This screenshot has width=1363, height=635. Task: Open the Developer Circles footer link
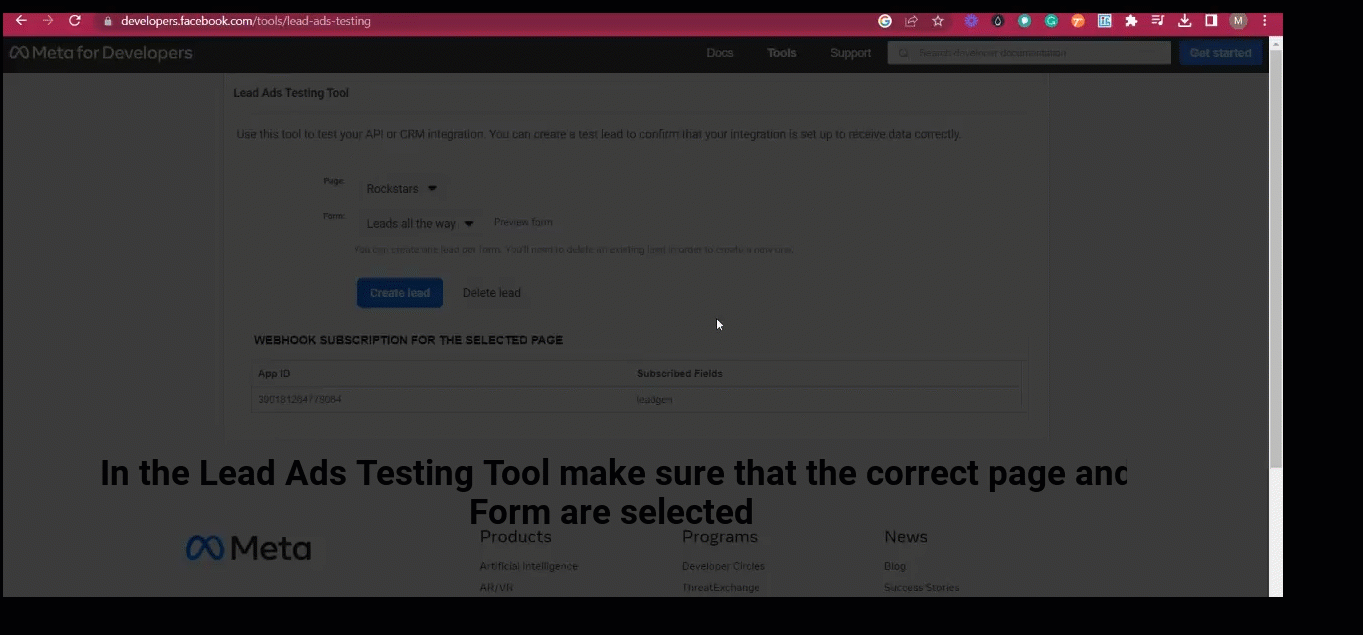click(723, 566)
